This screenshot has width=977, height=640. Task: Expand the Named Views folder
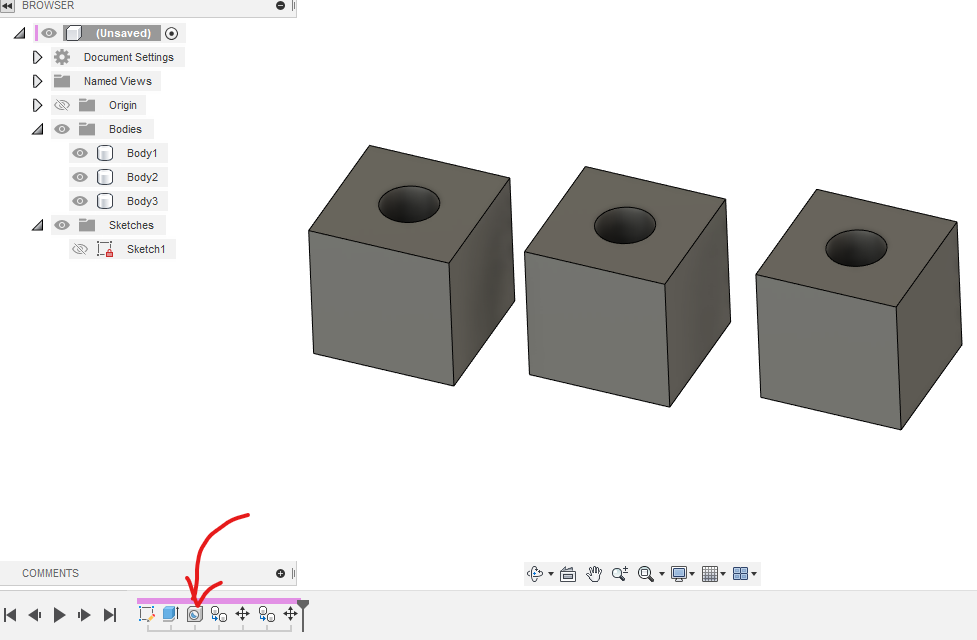(38, 80)
